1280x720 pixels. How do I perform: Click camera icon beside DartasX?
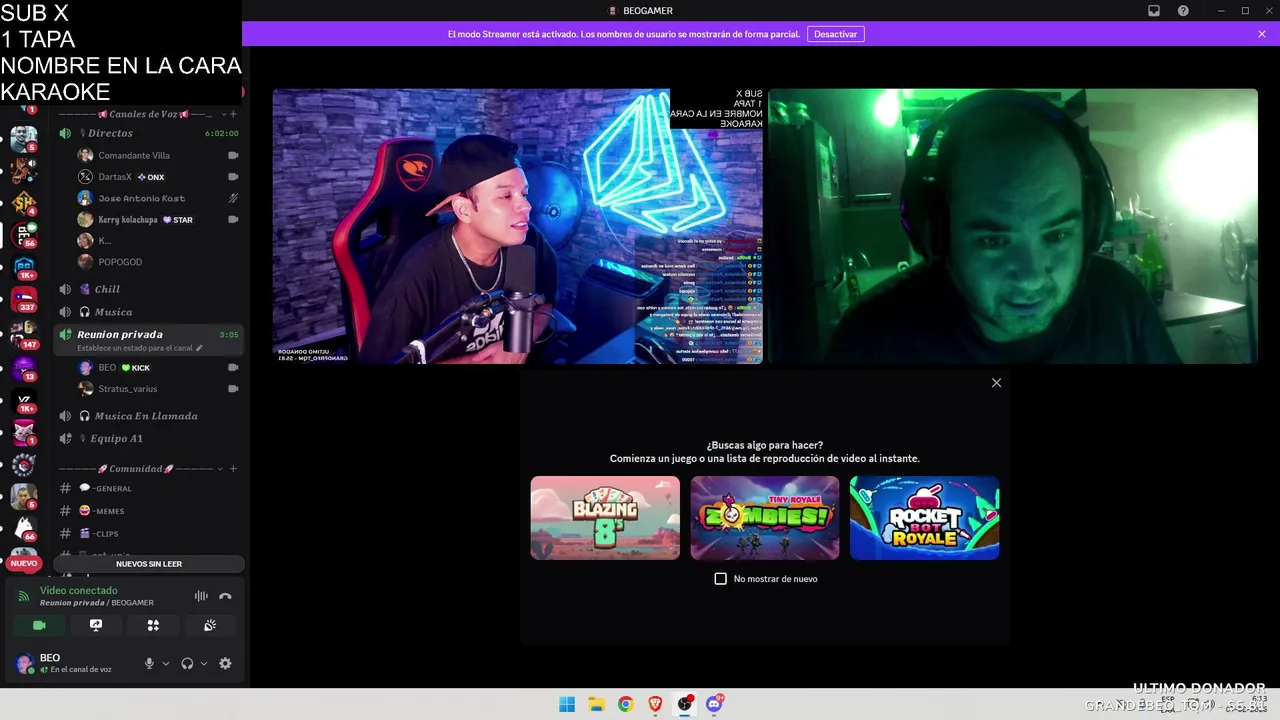click(233, 177)
